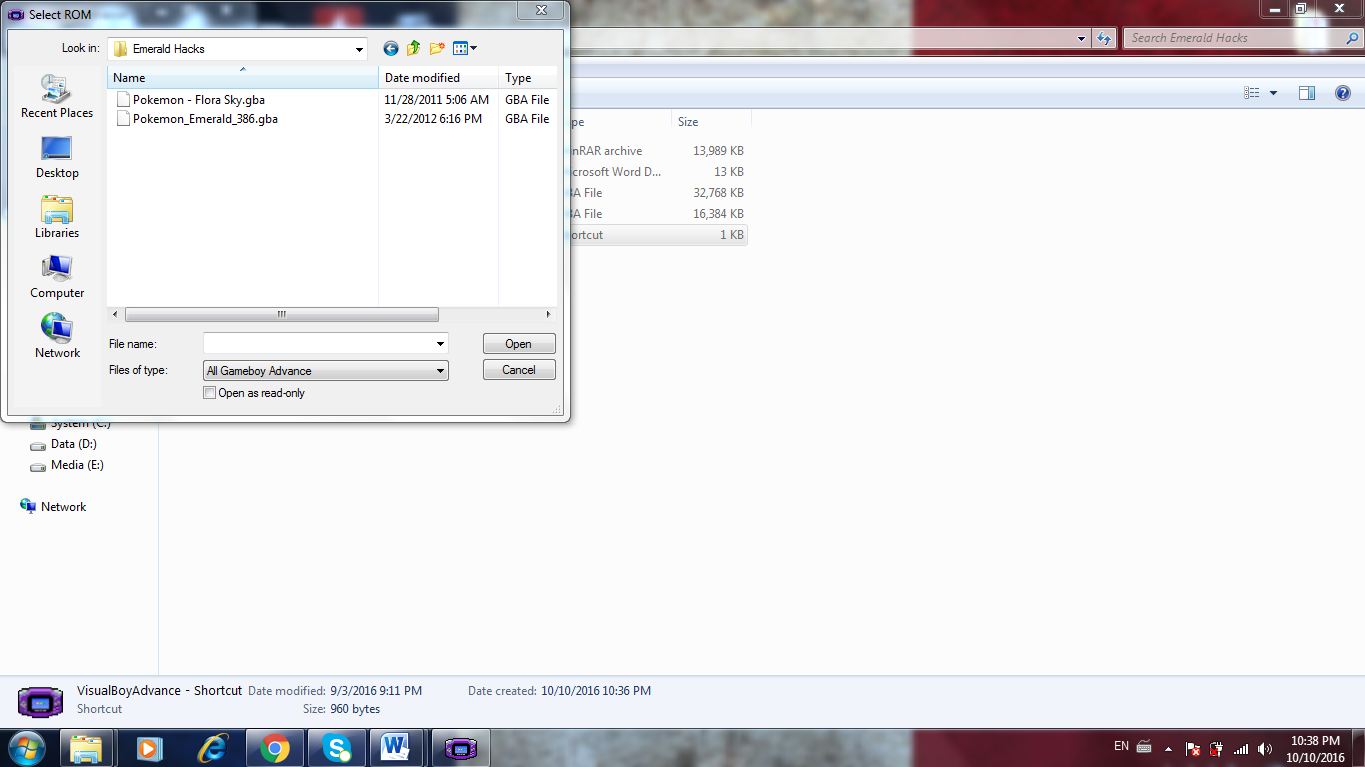Create a new folder with dialog toolbar icon
The image size is (1365, 767).
(437, 48)
